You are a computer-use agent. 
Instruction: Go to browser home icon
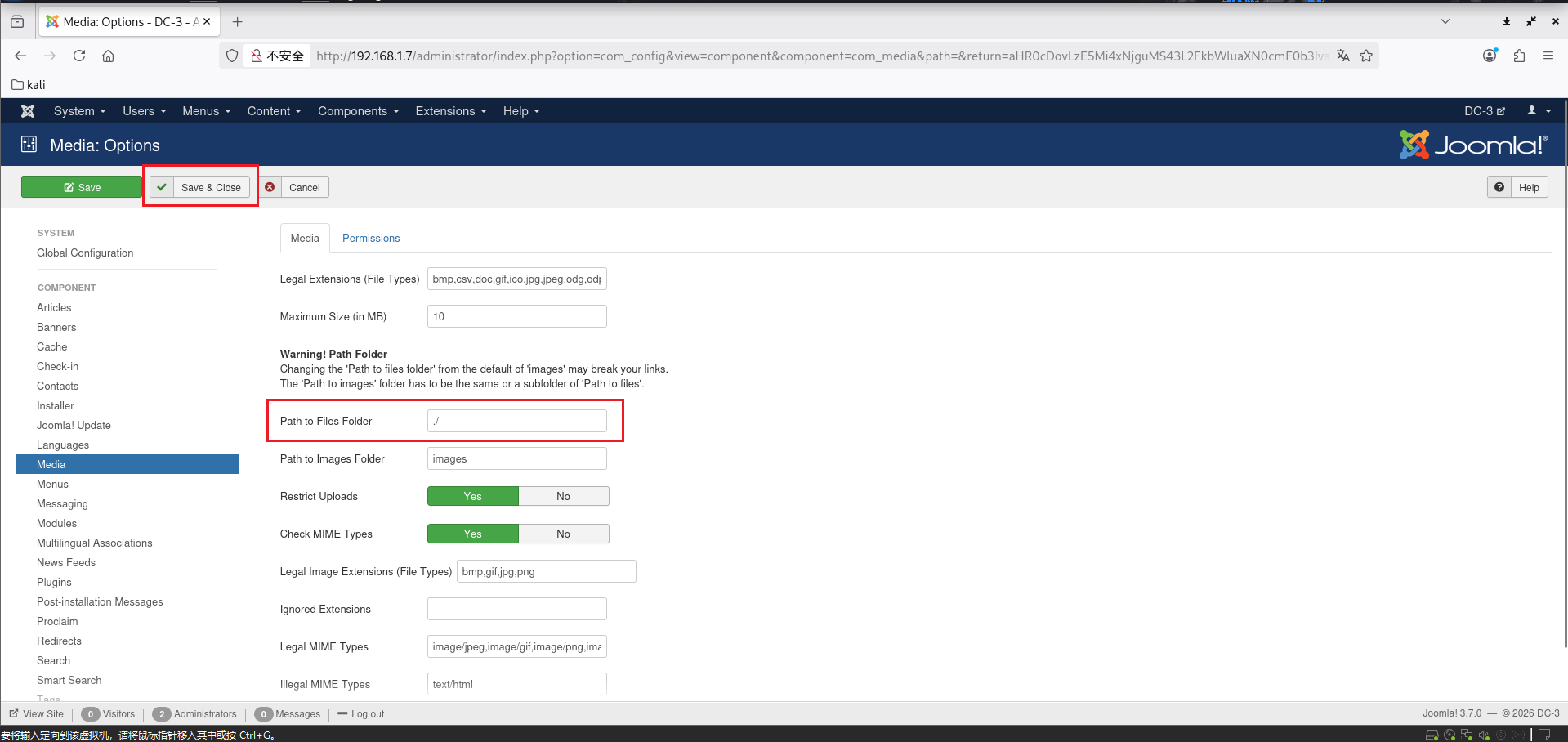pyautogui.click(x=108, y=56)
